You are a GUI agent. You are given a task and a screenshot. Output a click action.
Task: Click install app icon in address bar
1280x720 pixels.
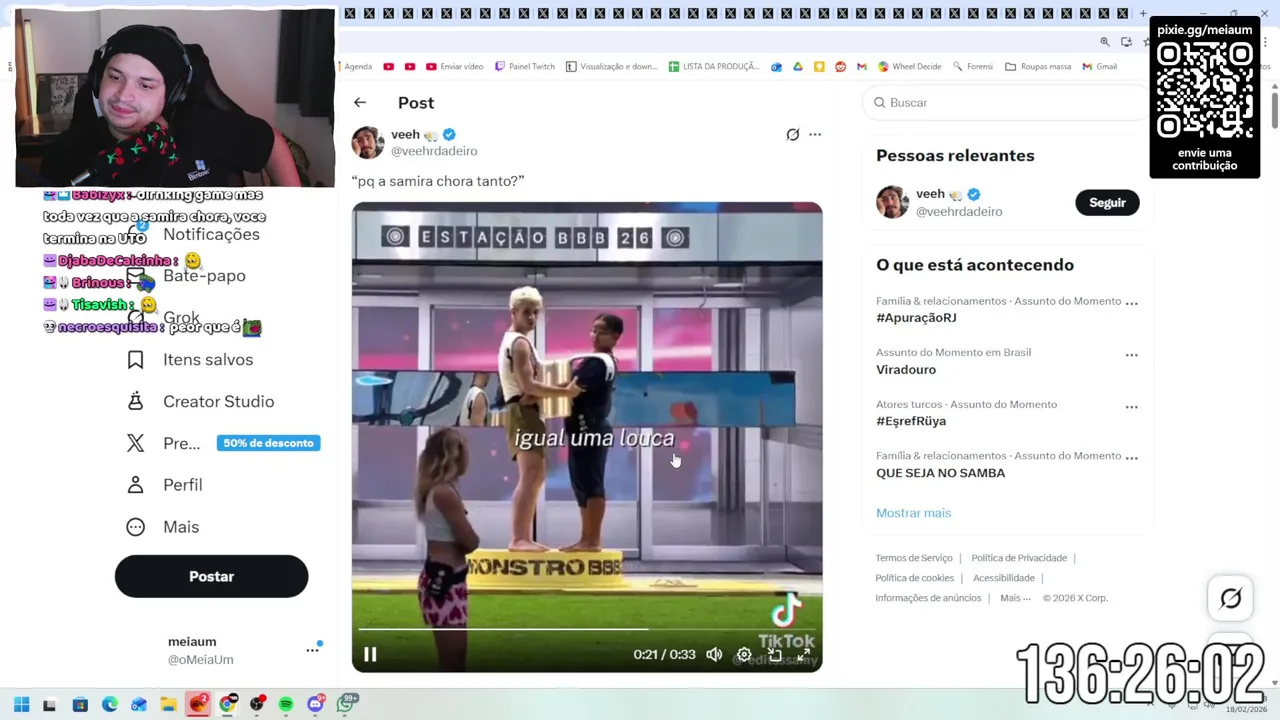[1126, 42]
